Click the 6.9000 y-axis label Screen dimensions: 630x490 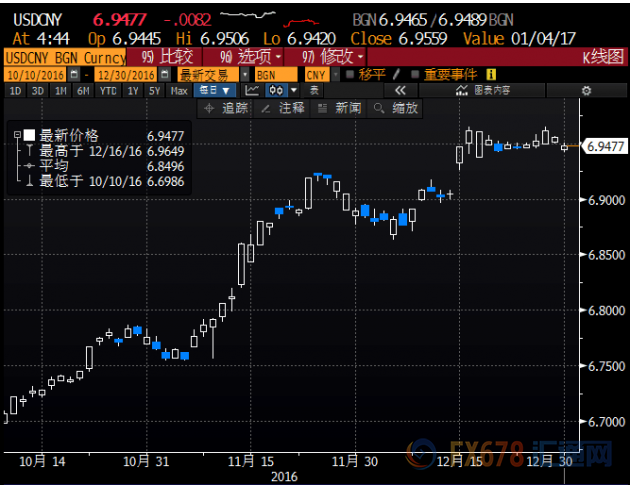click(x=606, y=200)
